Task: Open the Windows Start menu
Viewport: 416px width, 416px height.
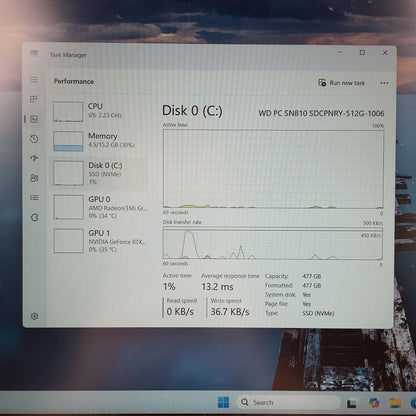Action: (223, 402)
